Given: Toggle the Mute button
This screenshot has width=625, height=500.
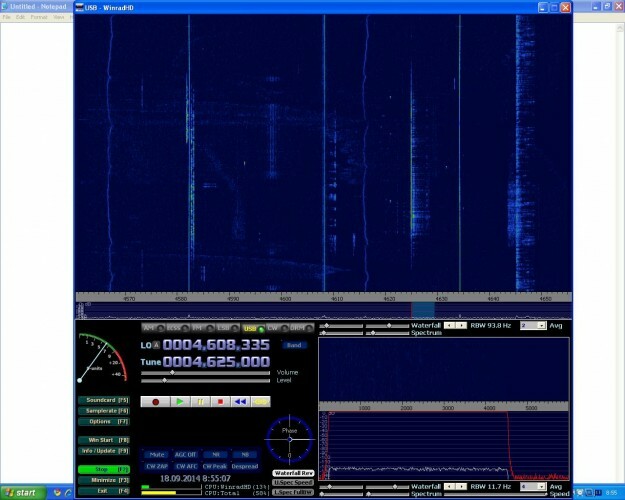Looking at the screenshot, I should [x=157, y=454].
